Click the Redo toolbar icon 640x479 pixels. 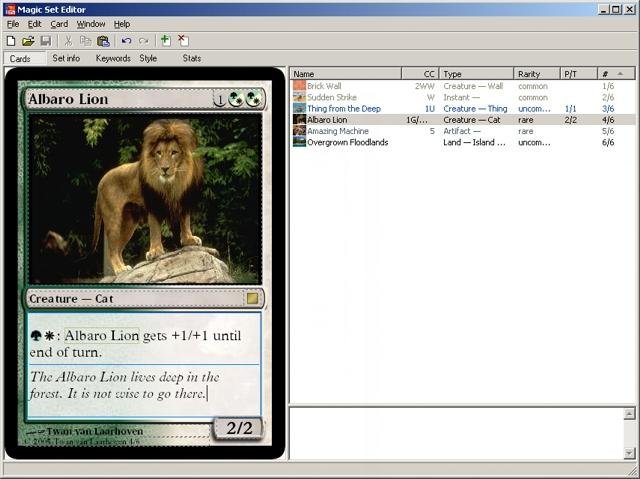[144, 41]
